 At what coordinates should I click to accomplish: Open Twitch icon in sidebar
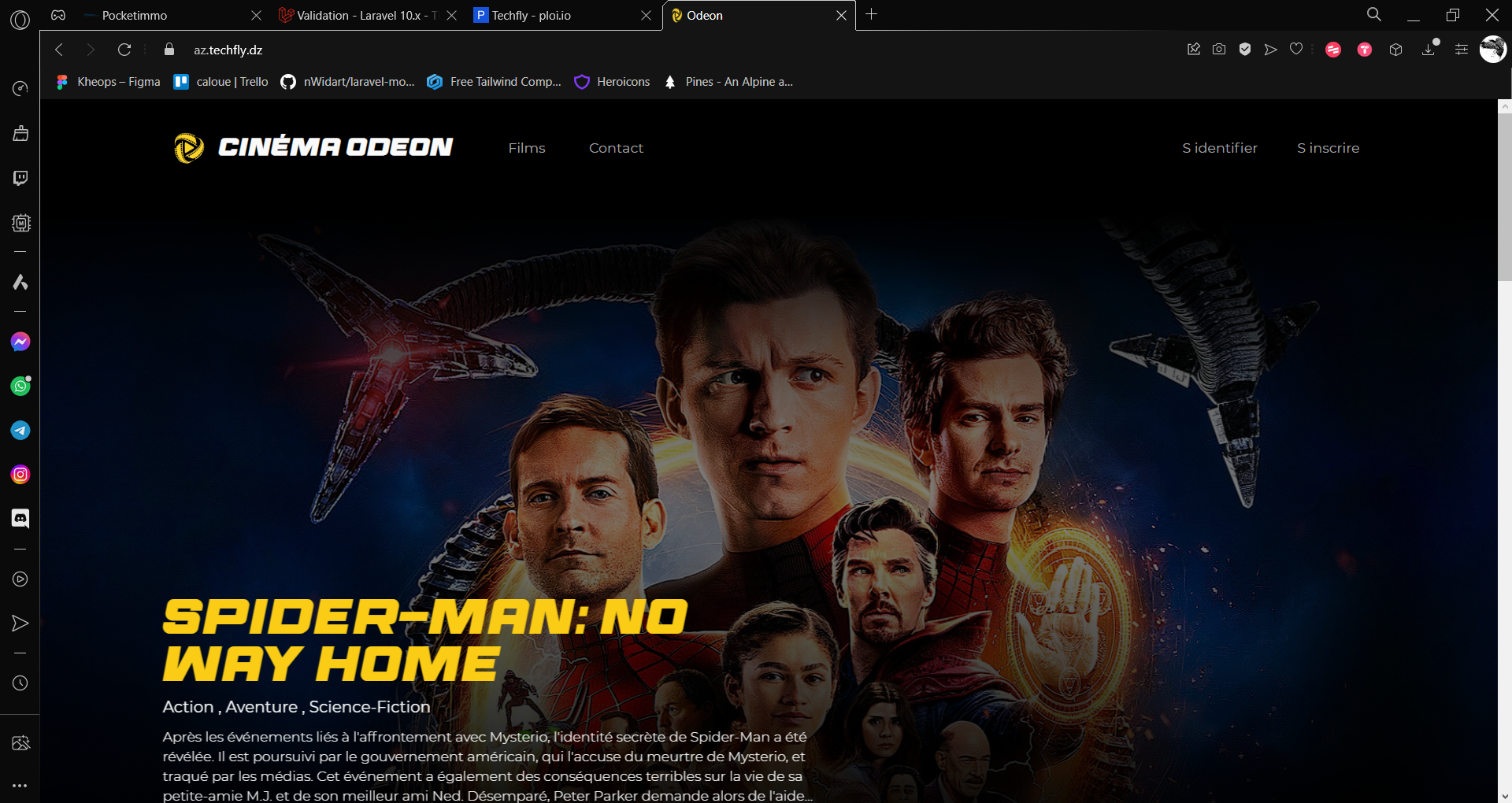[x=20, y=178]
